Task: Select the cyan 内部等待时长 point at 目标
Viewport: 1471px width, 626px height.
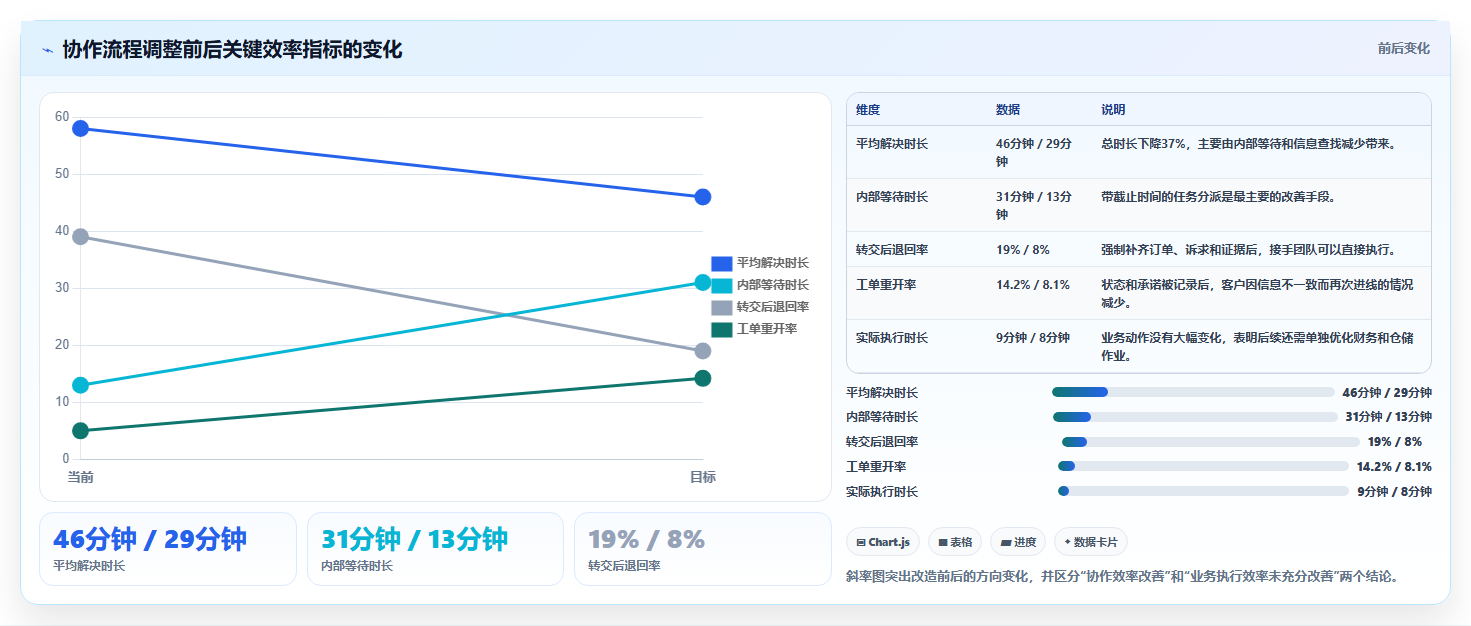Action: 703,282
